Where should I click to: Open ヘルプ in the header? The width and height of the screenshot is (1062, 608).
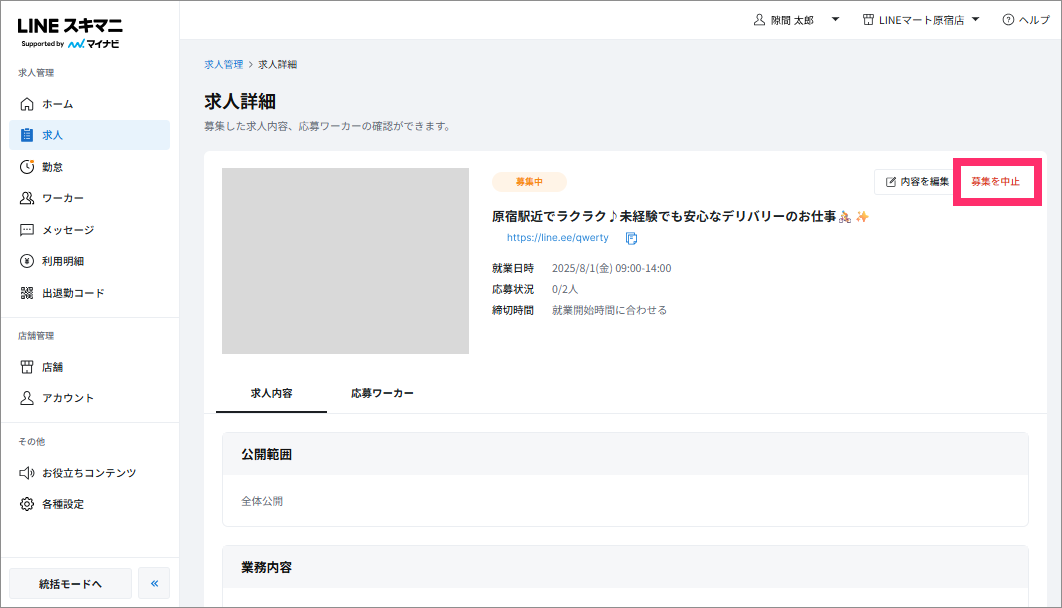pos(1026,20)
